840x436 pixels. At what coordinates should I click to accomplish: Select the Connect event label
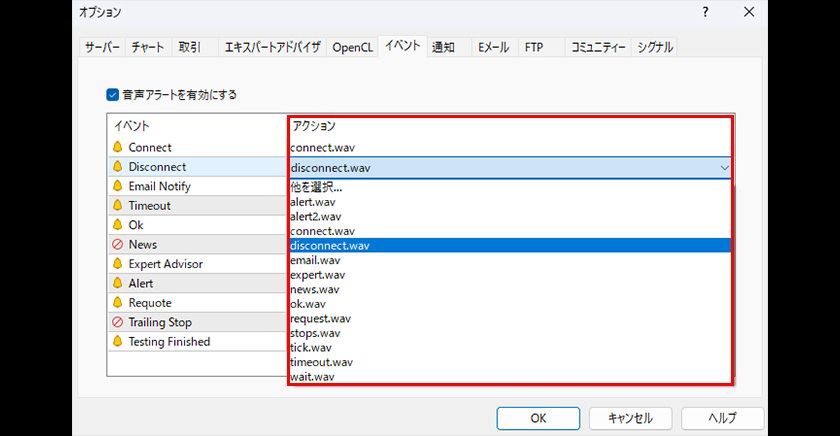coord(150,147)
